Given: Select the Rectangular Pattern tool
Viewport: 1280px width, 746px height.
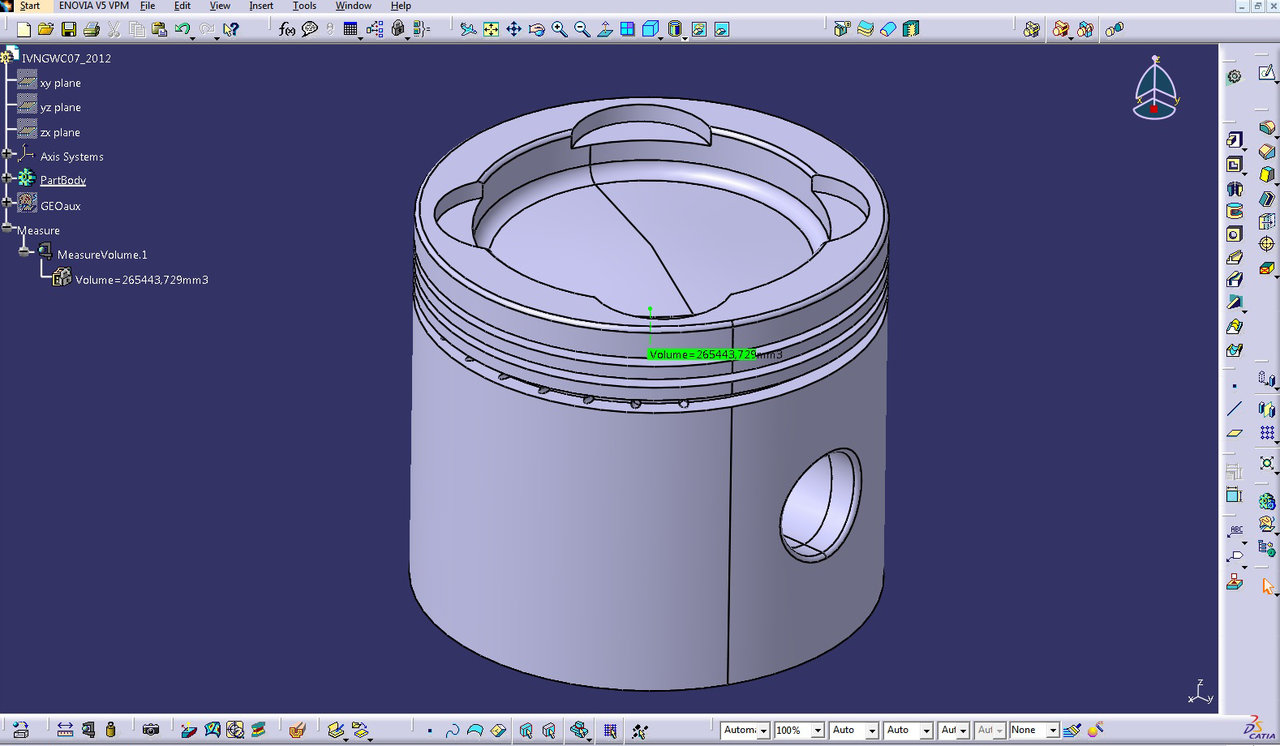Looking at the screenshot, I should (x=1268, y=433).
